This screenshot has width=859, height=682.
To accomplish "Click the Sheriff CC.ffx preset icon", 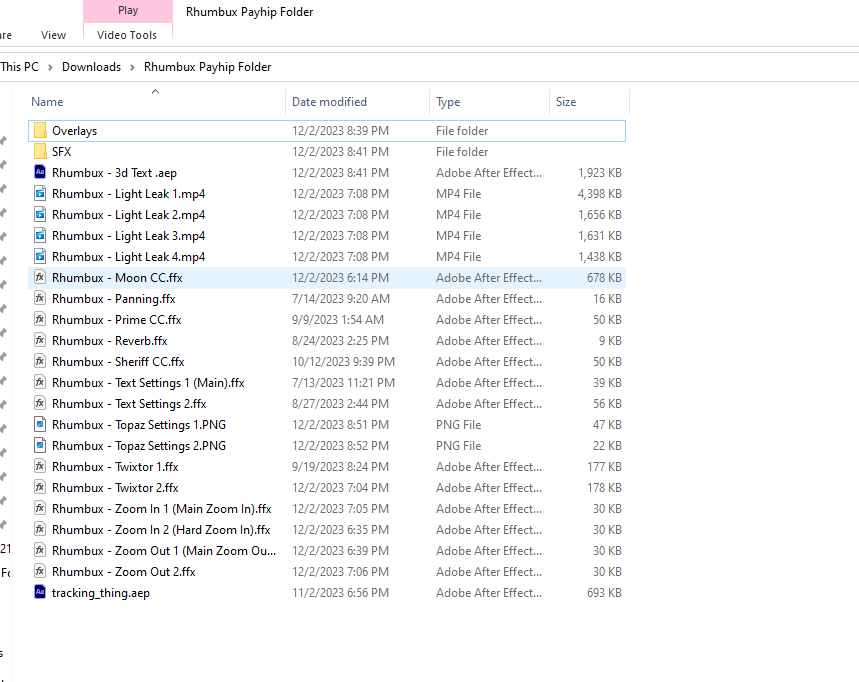I will [x=40, y=362].
